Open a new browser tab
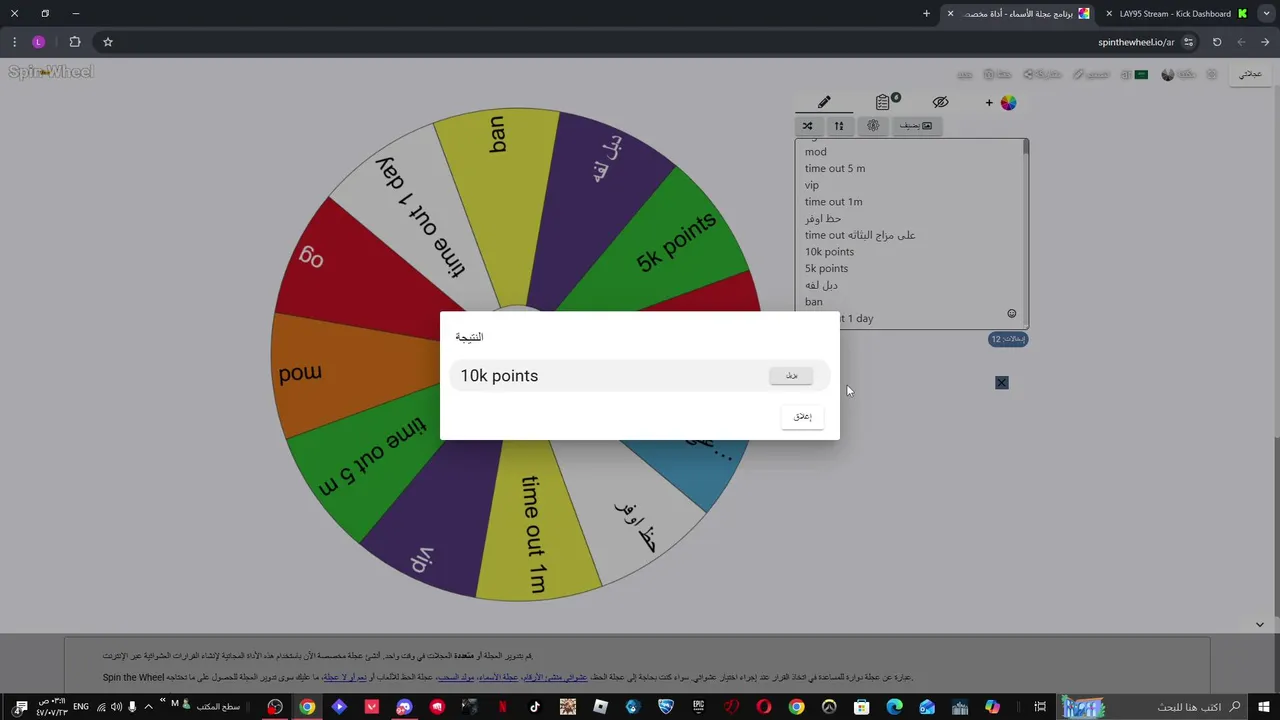The width and height of the screenshot is (1280, 720). (x=926, y=14)
